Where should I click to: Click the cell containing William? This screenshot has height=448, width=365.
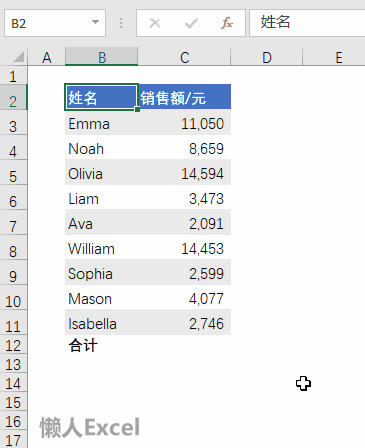pyautogui.click(x=101, y=247)
